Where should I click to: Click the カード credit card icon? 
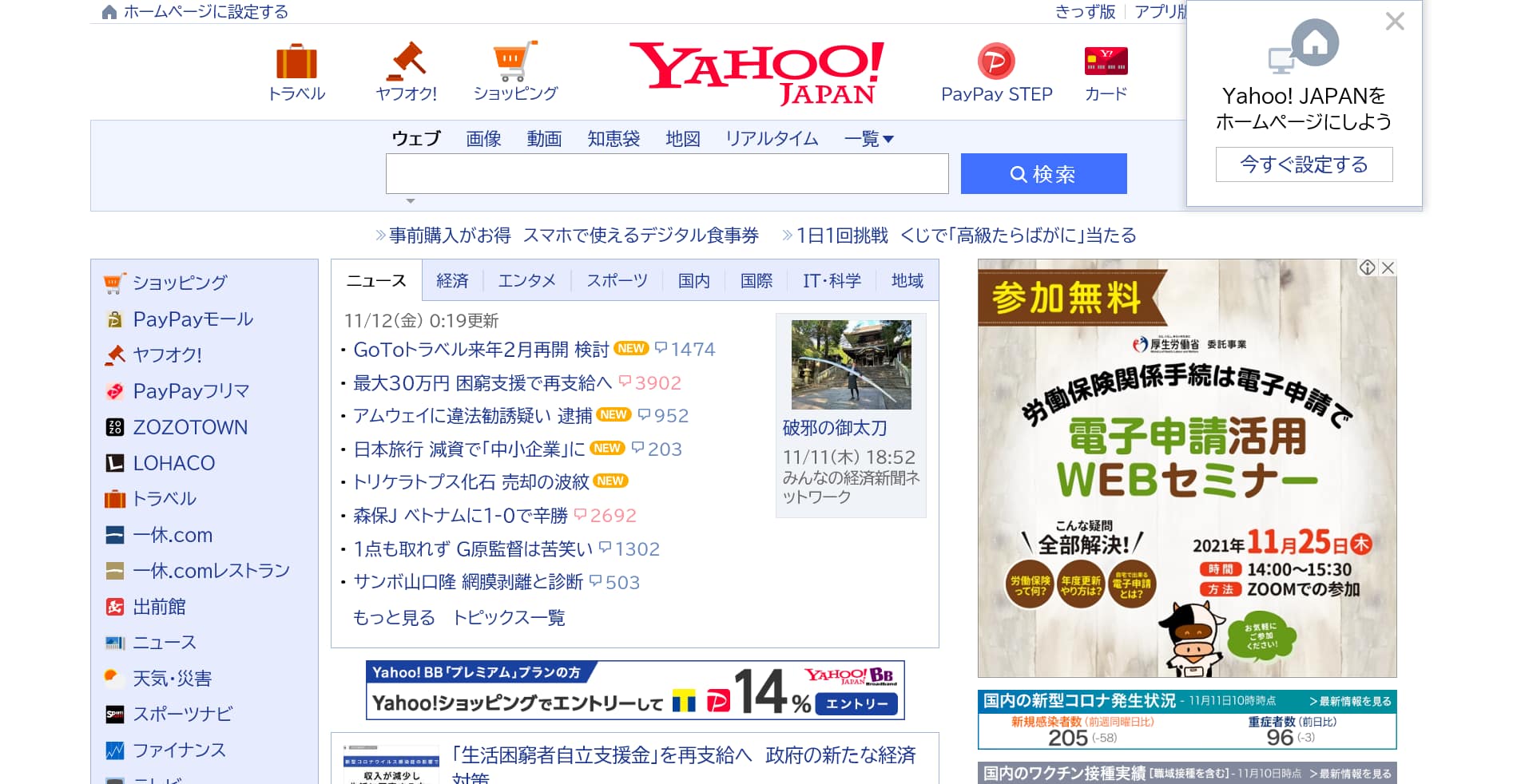tap(1106, 61)
